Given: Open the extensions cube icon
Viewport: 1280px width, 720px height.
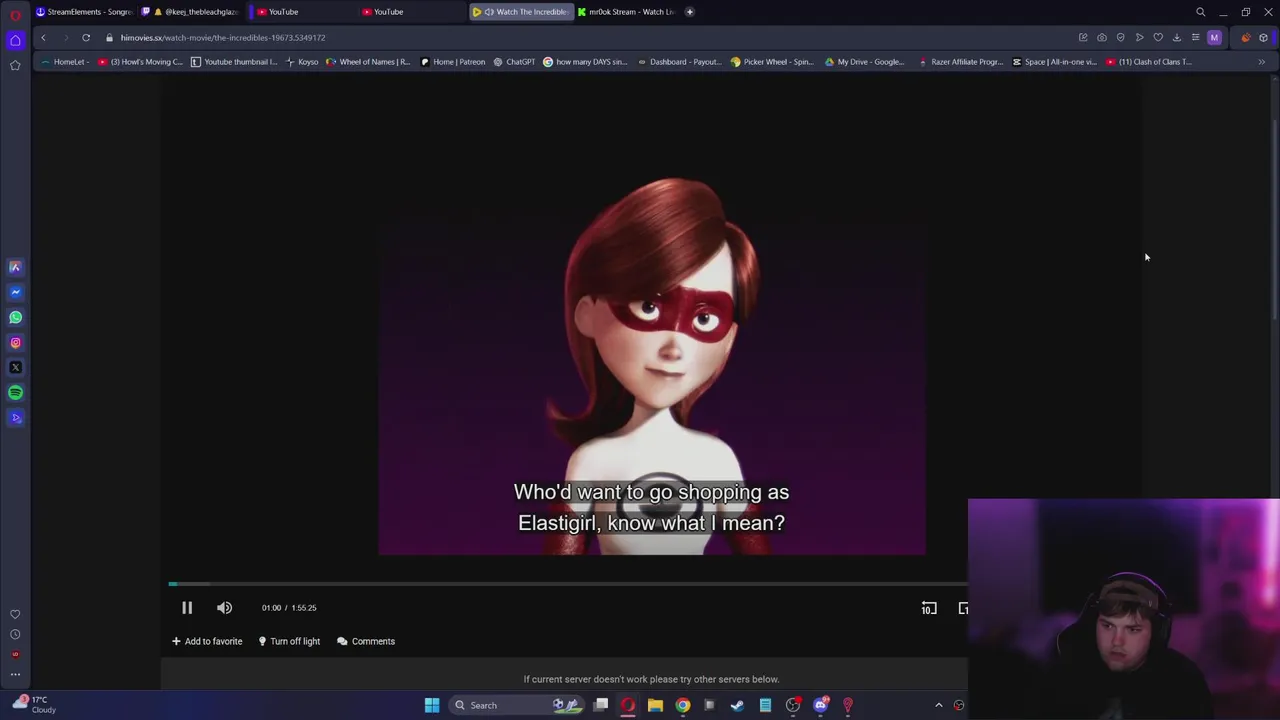Looking at the screenshot, I should pyautogui.click(x=1264, y=38).
